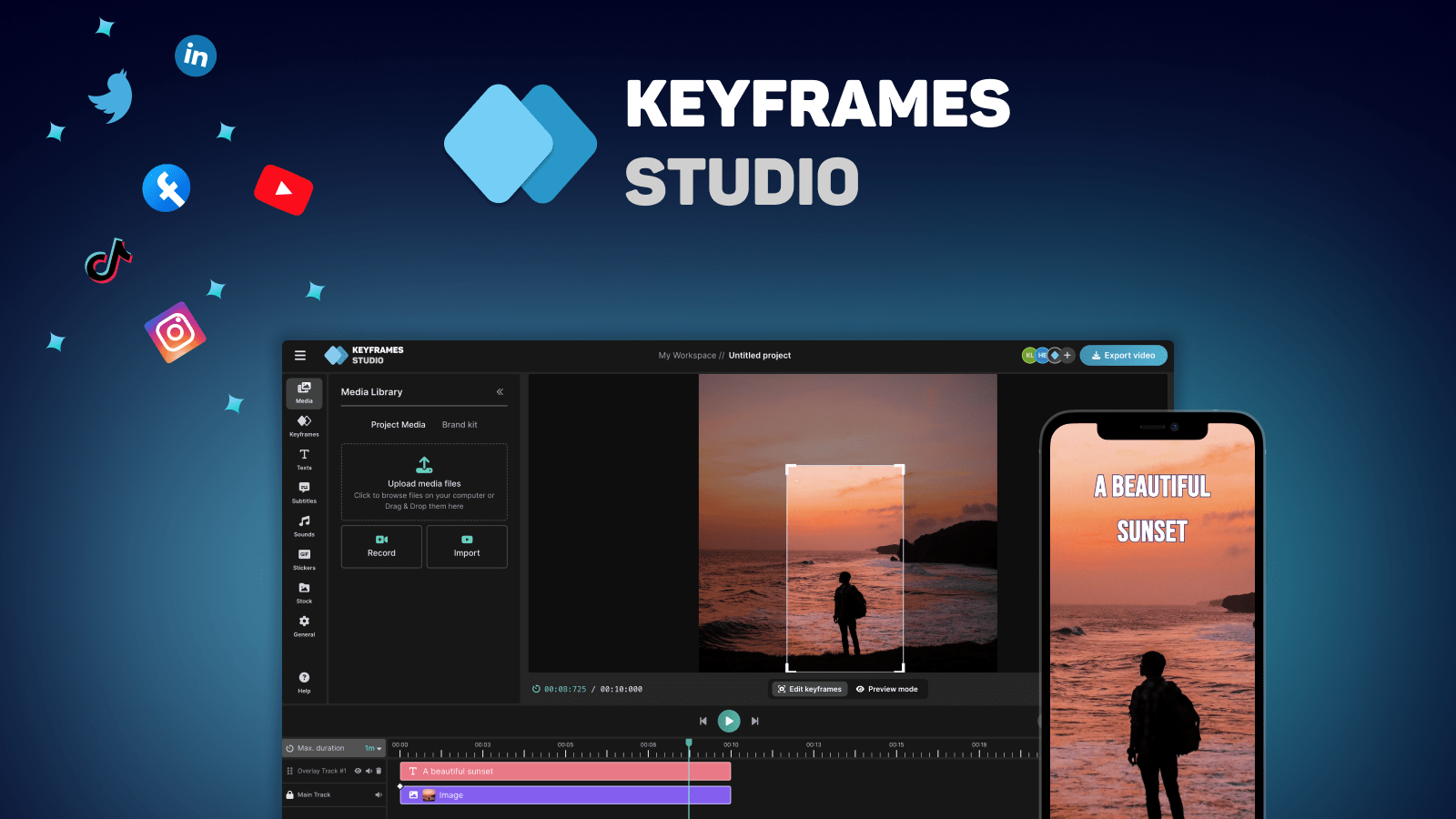Image resolution: width=1456 pixels, height=819 pixels.
Task: Switch to the Brand kit tab
Action: [x=460, y=424]
